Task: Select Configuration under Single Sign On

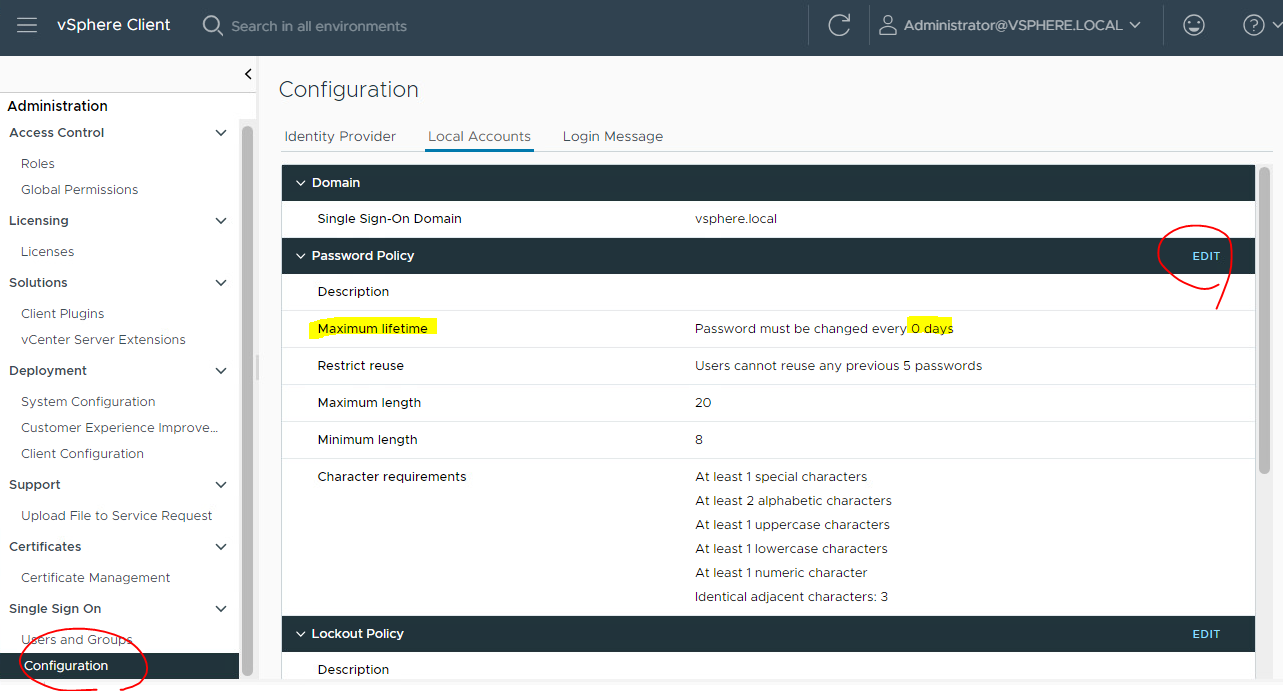Action: click(x=119, y=666)
